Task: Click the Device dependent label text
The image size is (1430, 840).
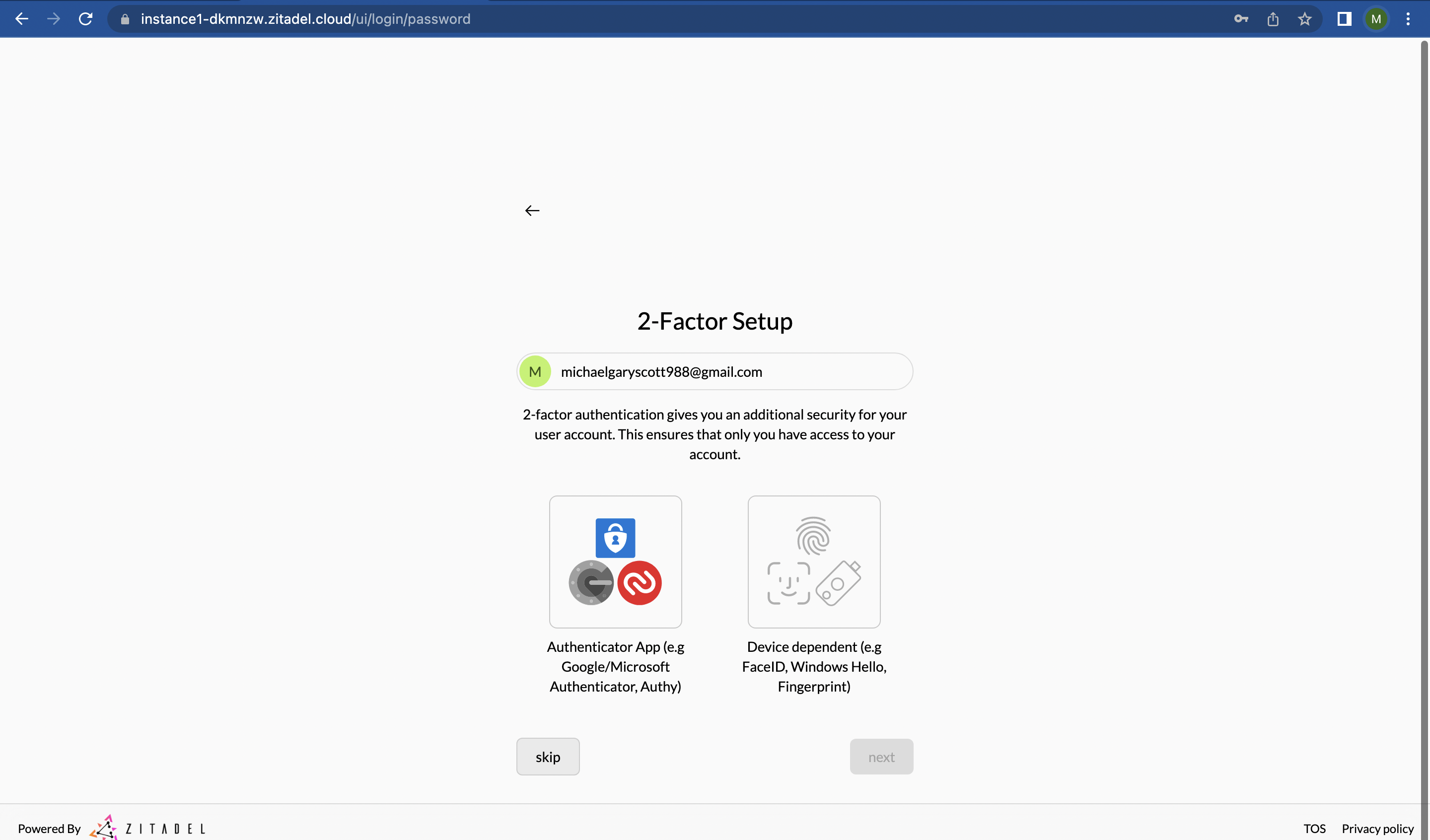Action: click(814, 666)
